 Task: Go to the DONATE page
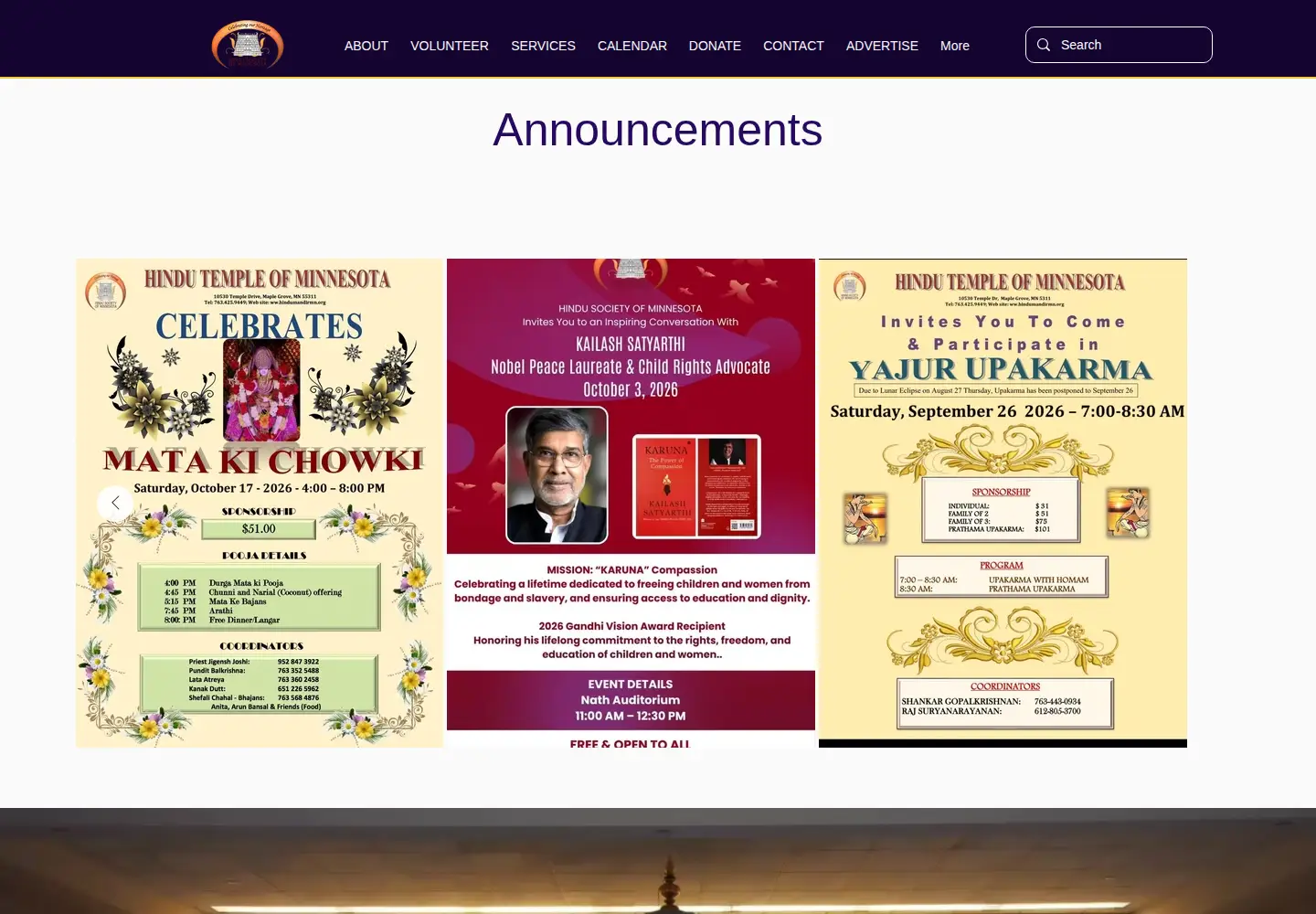click(x=715, y=46)
